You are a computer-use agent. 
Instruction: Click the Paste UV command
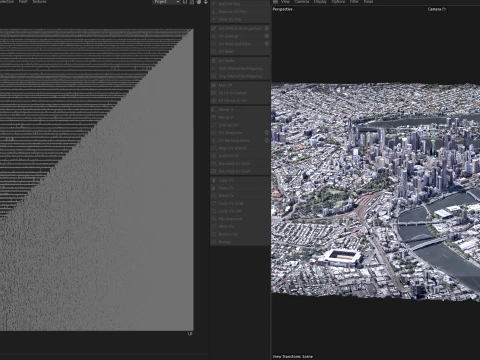tap(240, 188)
